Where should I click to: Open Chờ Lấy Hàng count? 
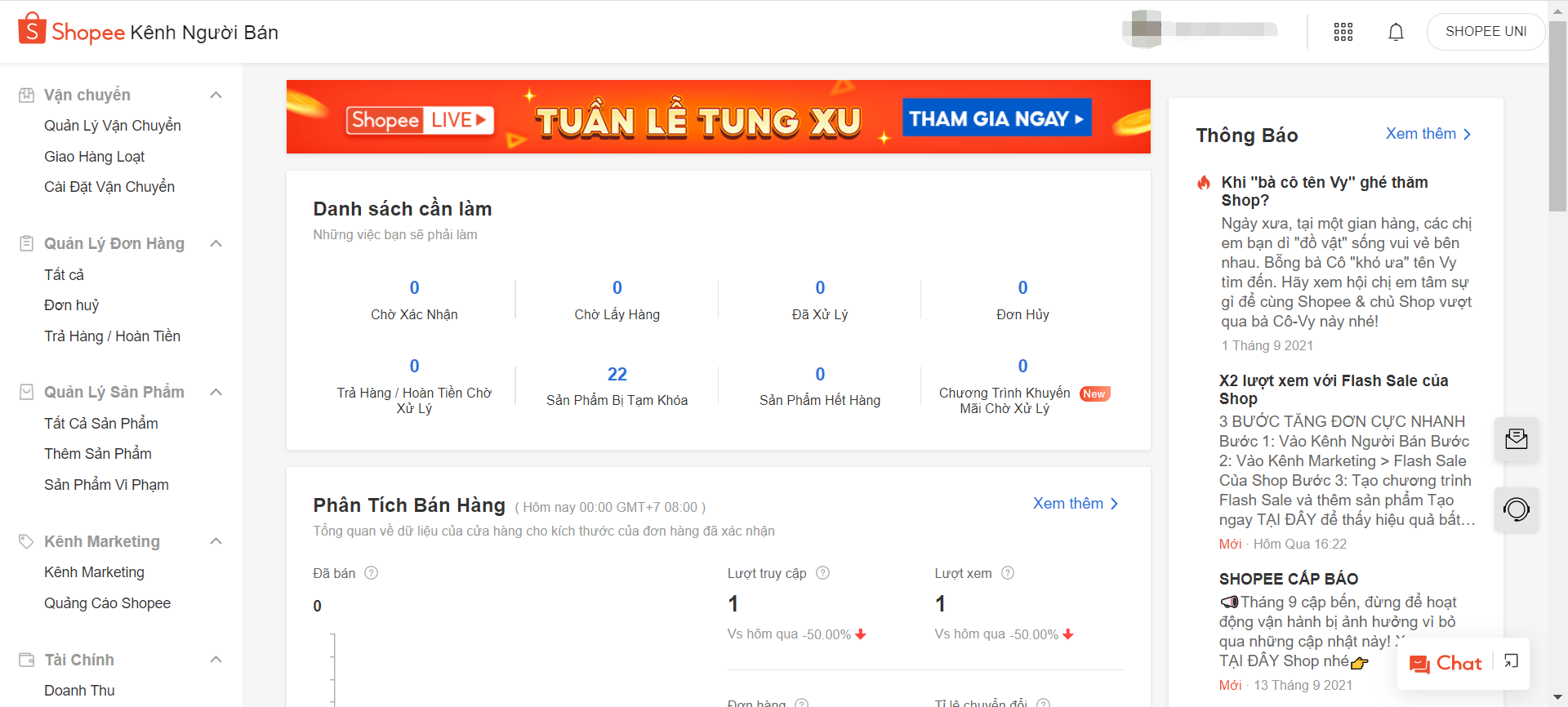[x=617, y=300]
